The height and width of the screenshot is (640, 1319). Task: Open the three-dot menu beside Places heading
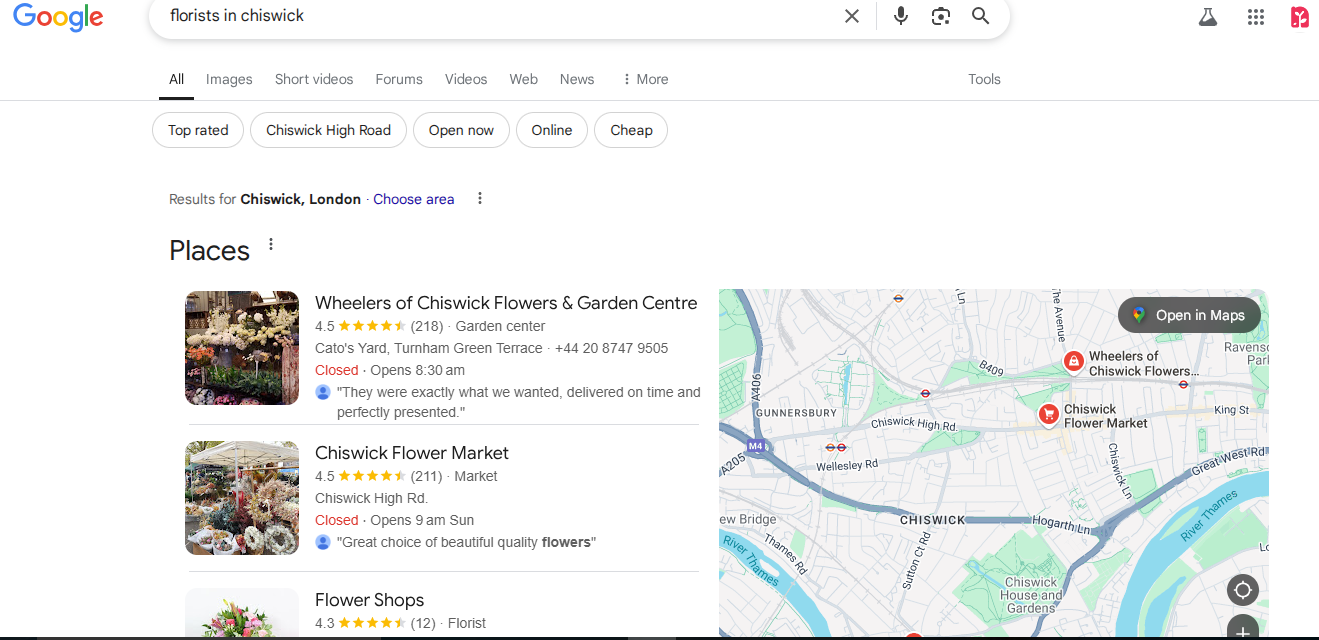coord(270,245)
